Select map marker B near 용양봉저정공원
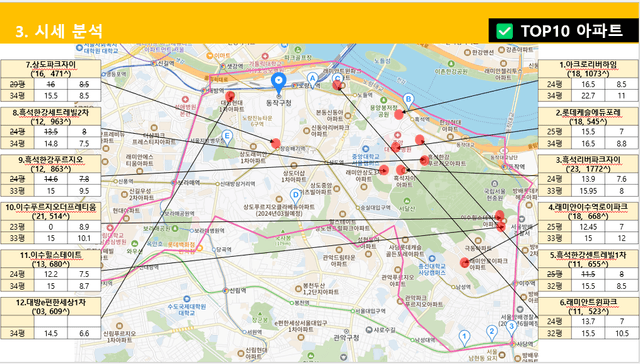This screenshot has width=640, height=364. click(408, 101)
